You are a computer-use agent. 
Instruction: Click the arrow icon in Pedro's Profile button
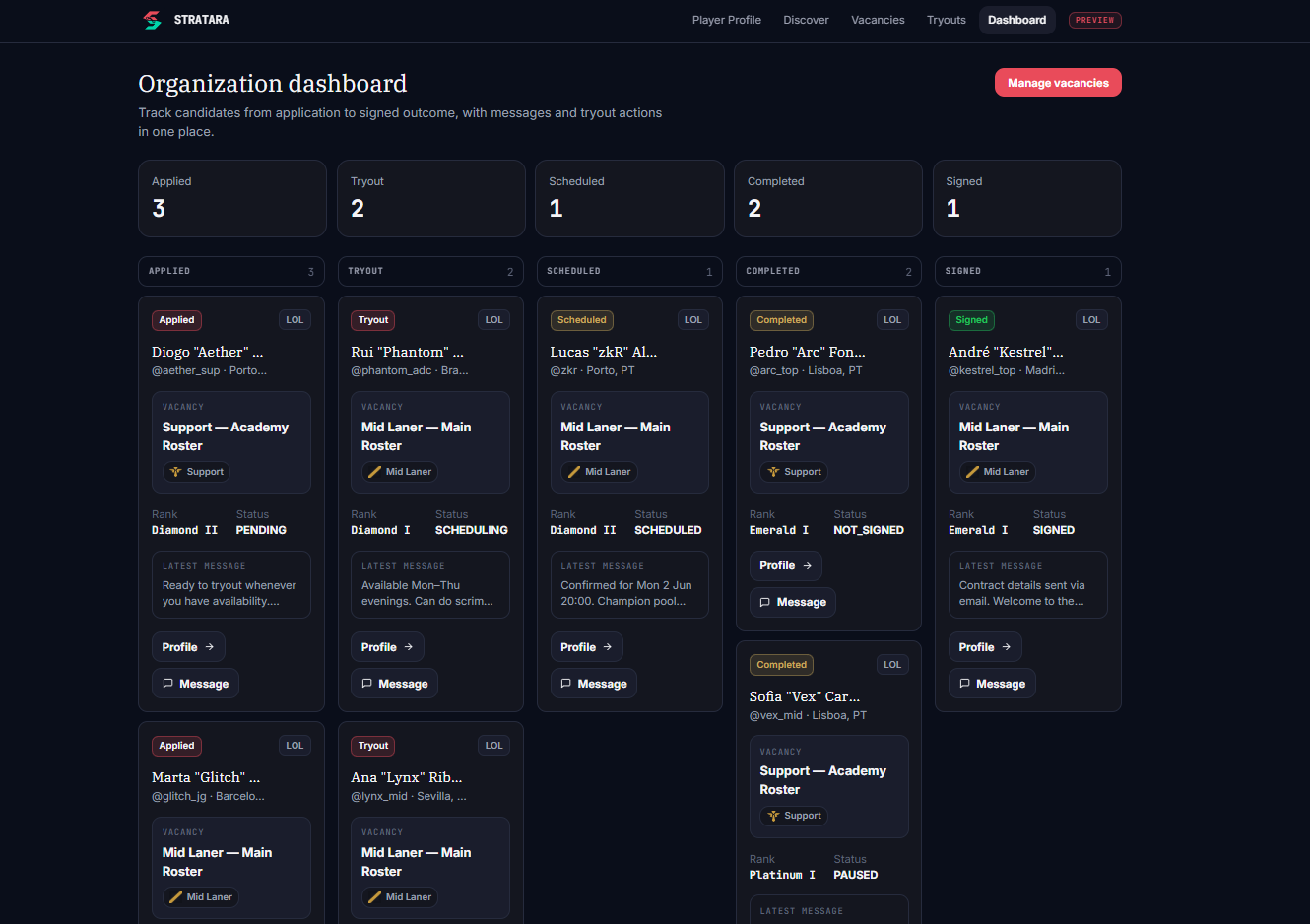click(x=807, y=565)
